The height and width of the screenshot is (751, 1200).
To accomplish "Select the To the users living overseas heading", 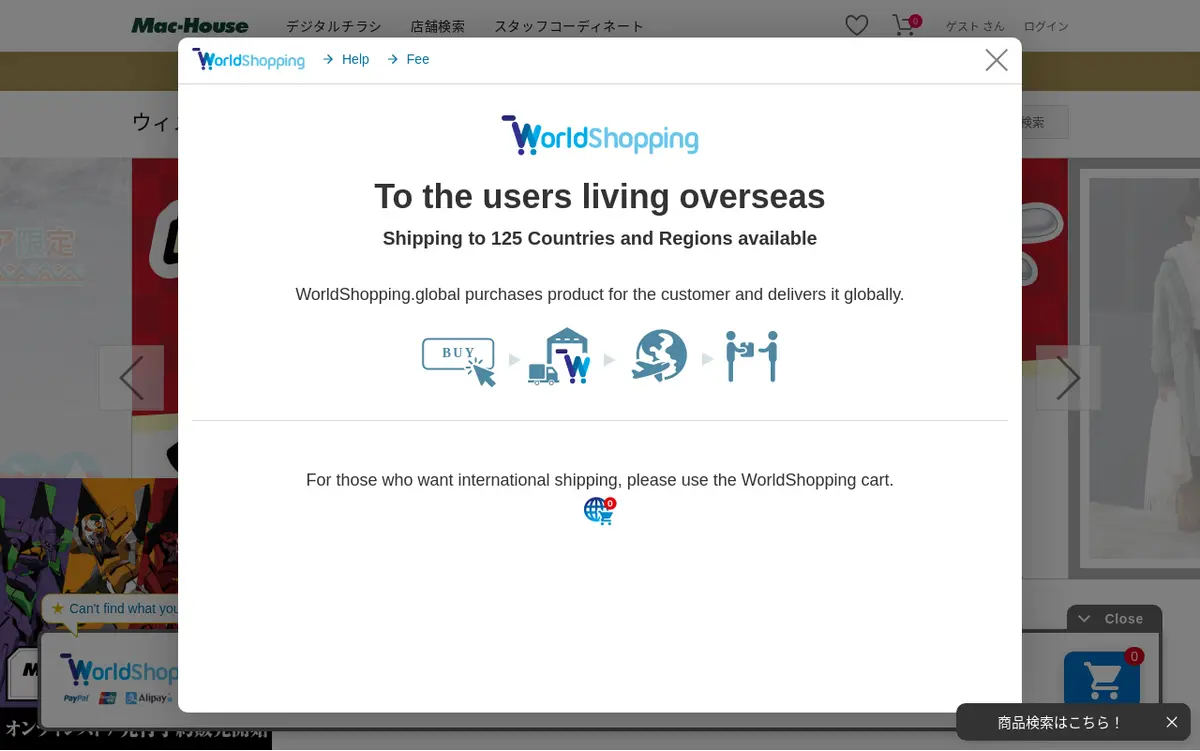I will tap(600, 197).
